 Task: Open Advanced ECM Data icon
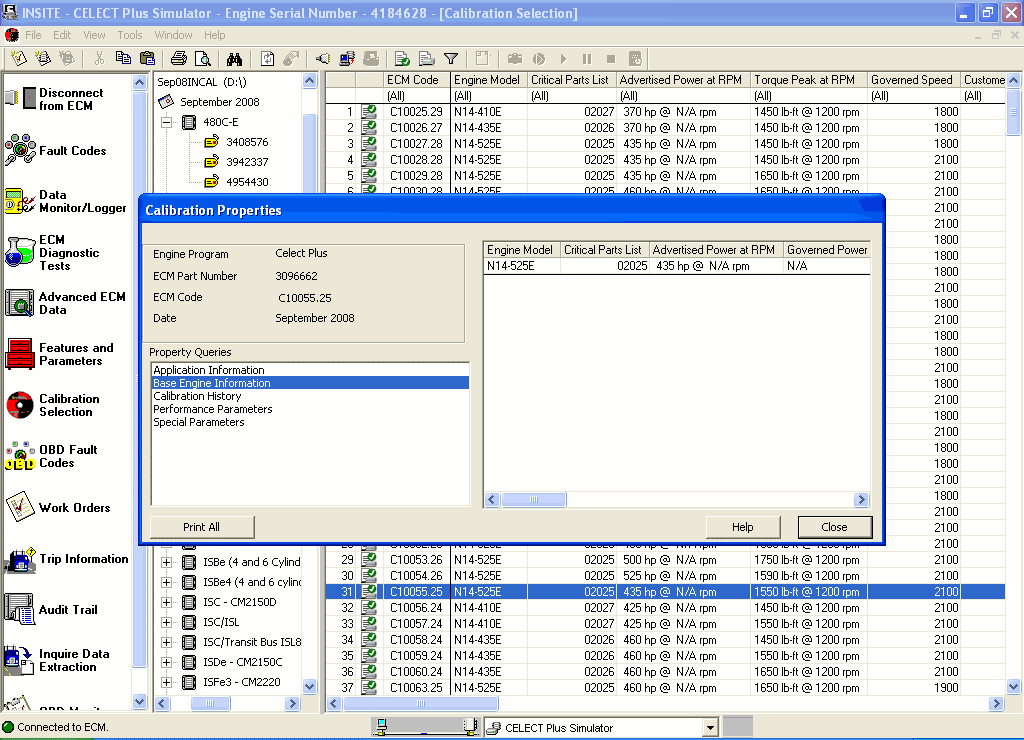point(20,303)
